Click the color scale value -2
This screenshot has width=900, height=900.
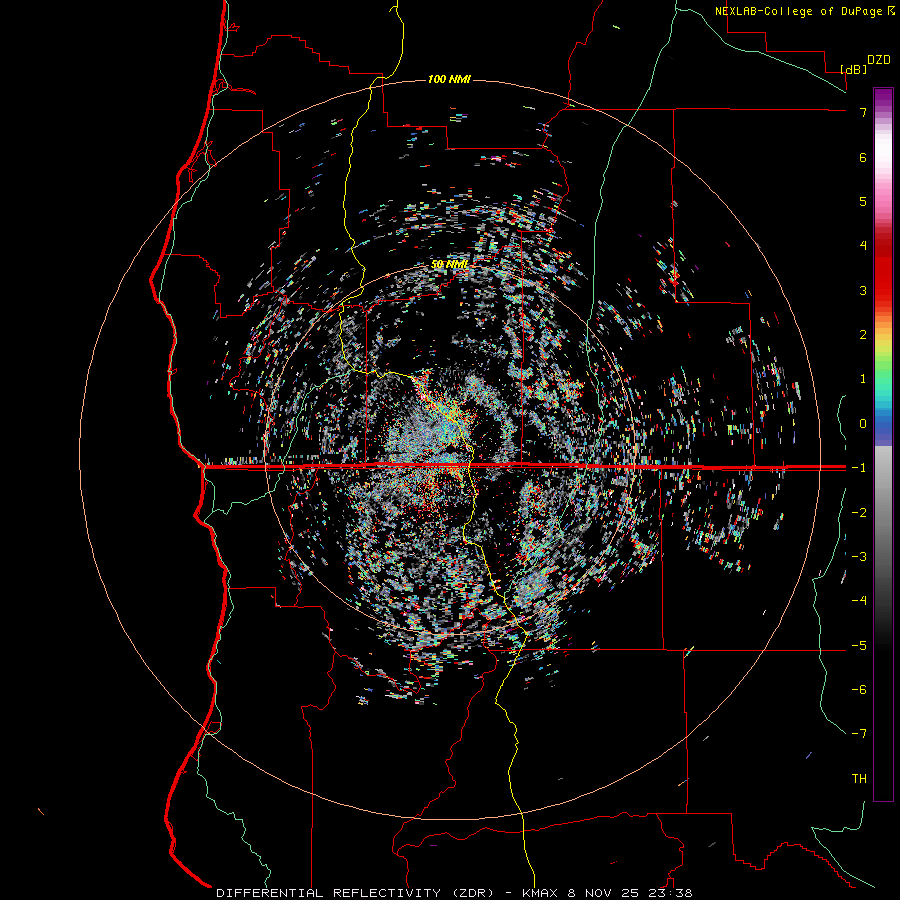coord(859,513)
